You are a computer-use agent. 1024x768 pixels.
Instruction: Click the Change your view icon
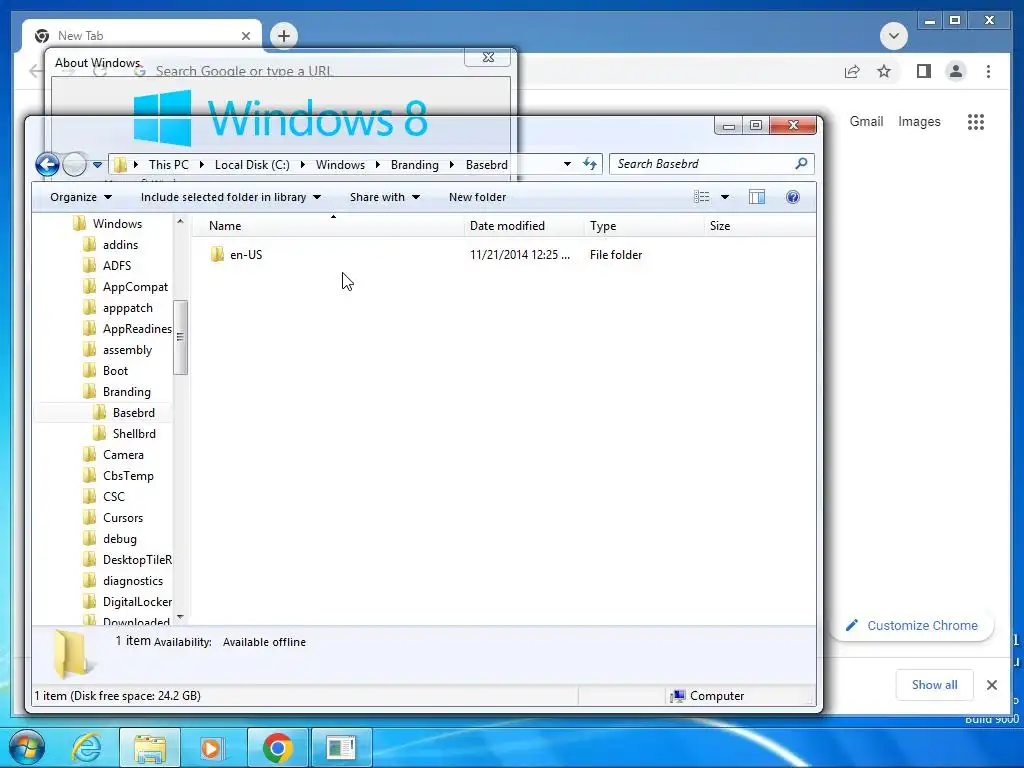(x=701, y=197)
